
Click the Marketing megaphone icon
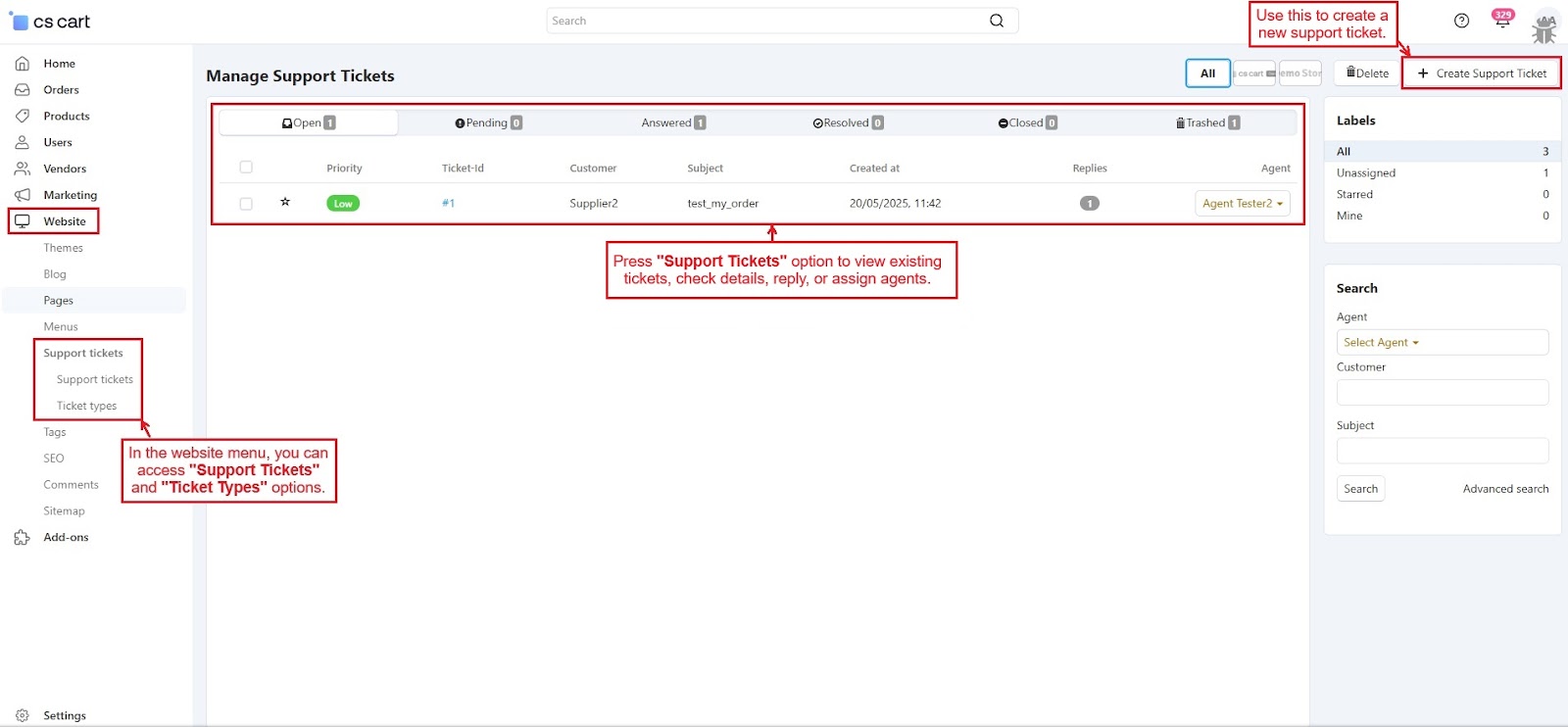[x=22, y=195]
